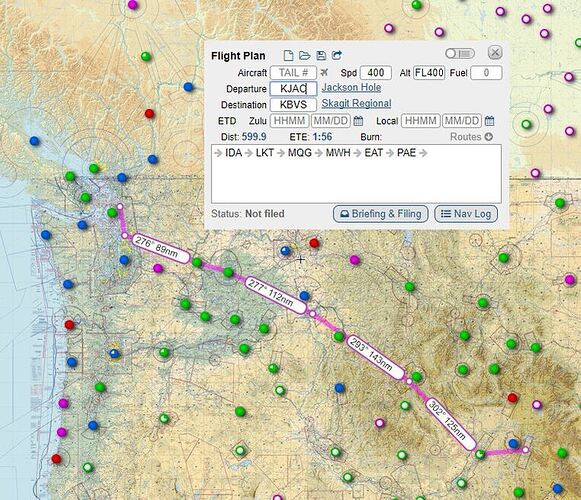Click the Spd field showing 400
The image size is (581, 500).
click(376, 73)
